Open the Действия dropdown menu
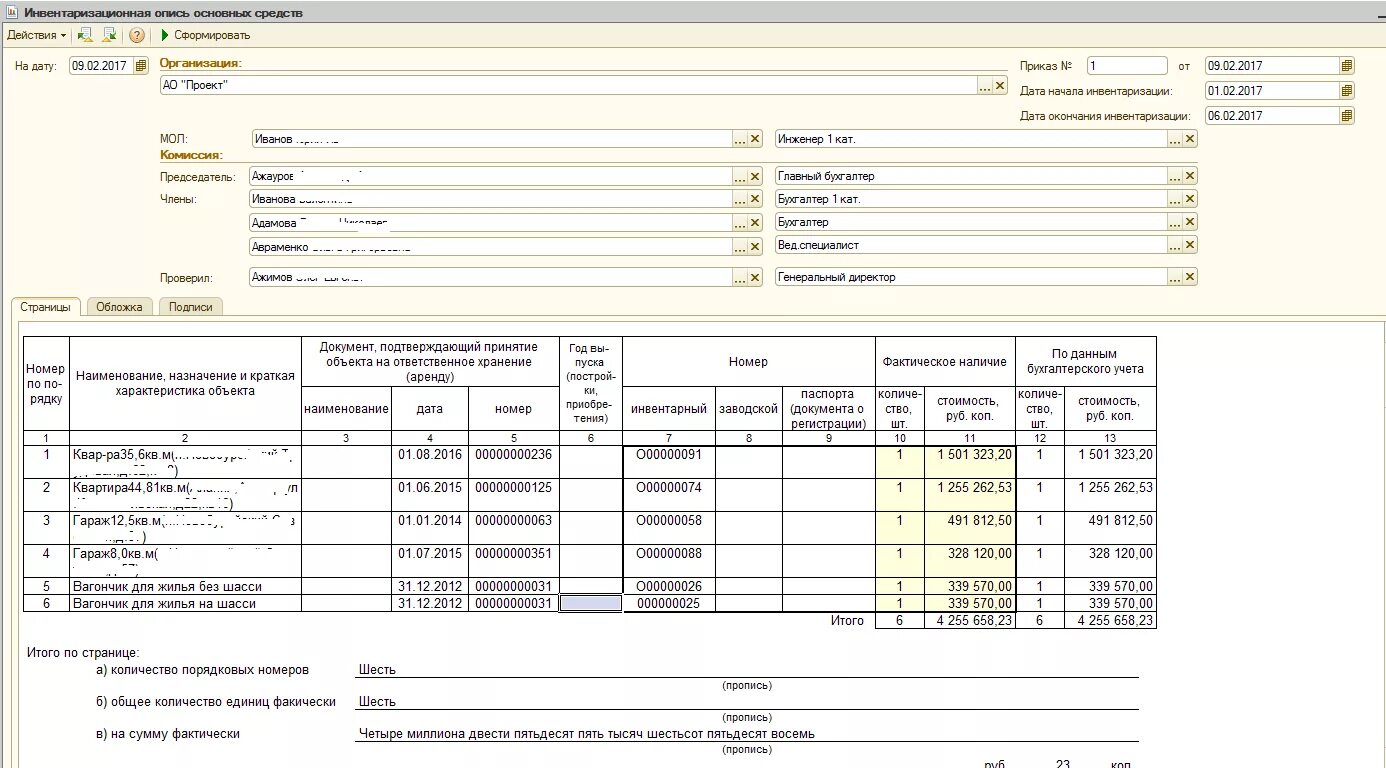 click(x=36, y=35)
